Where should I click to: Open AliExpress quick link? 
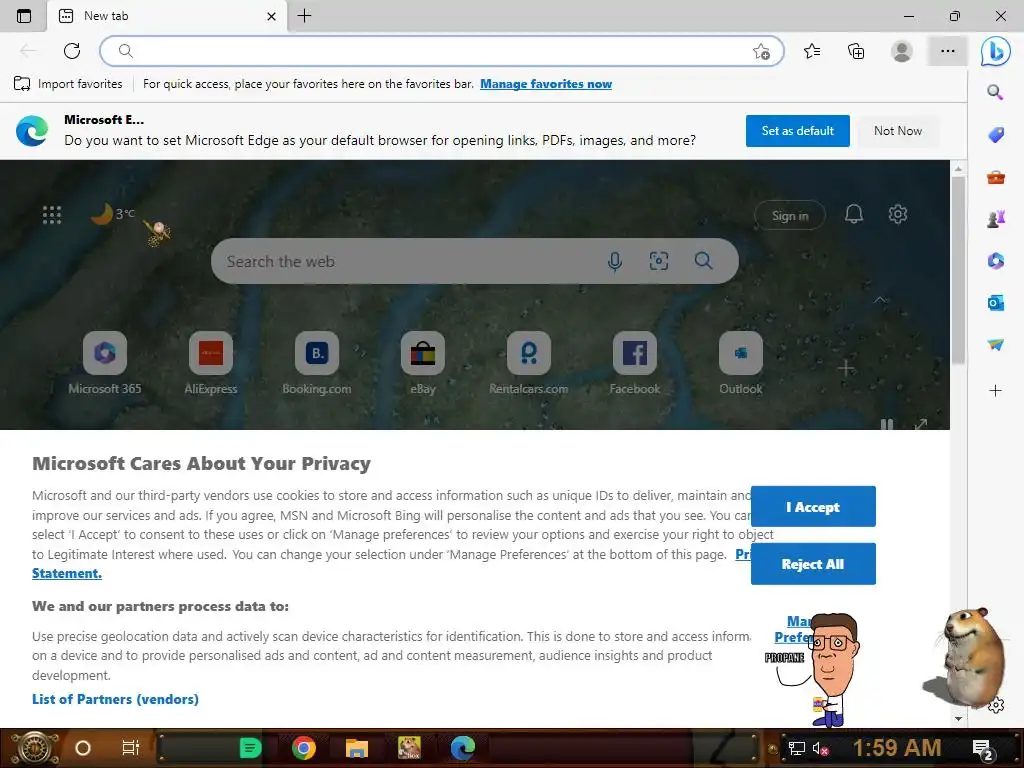(210, 363)
